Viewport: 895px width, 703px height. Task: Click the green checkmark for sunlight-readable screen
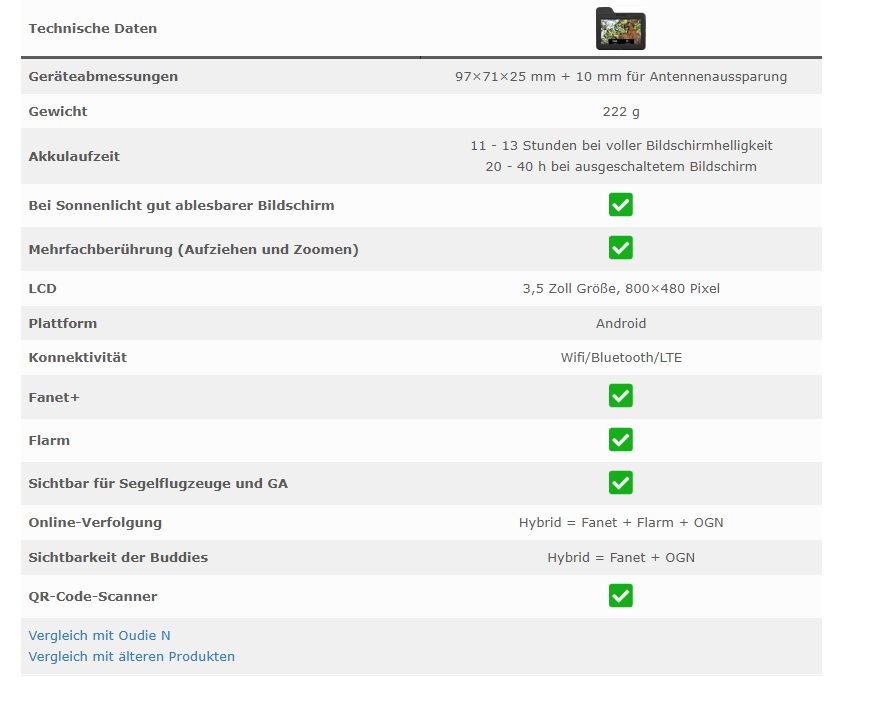point(620,205)
